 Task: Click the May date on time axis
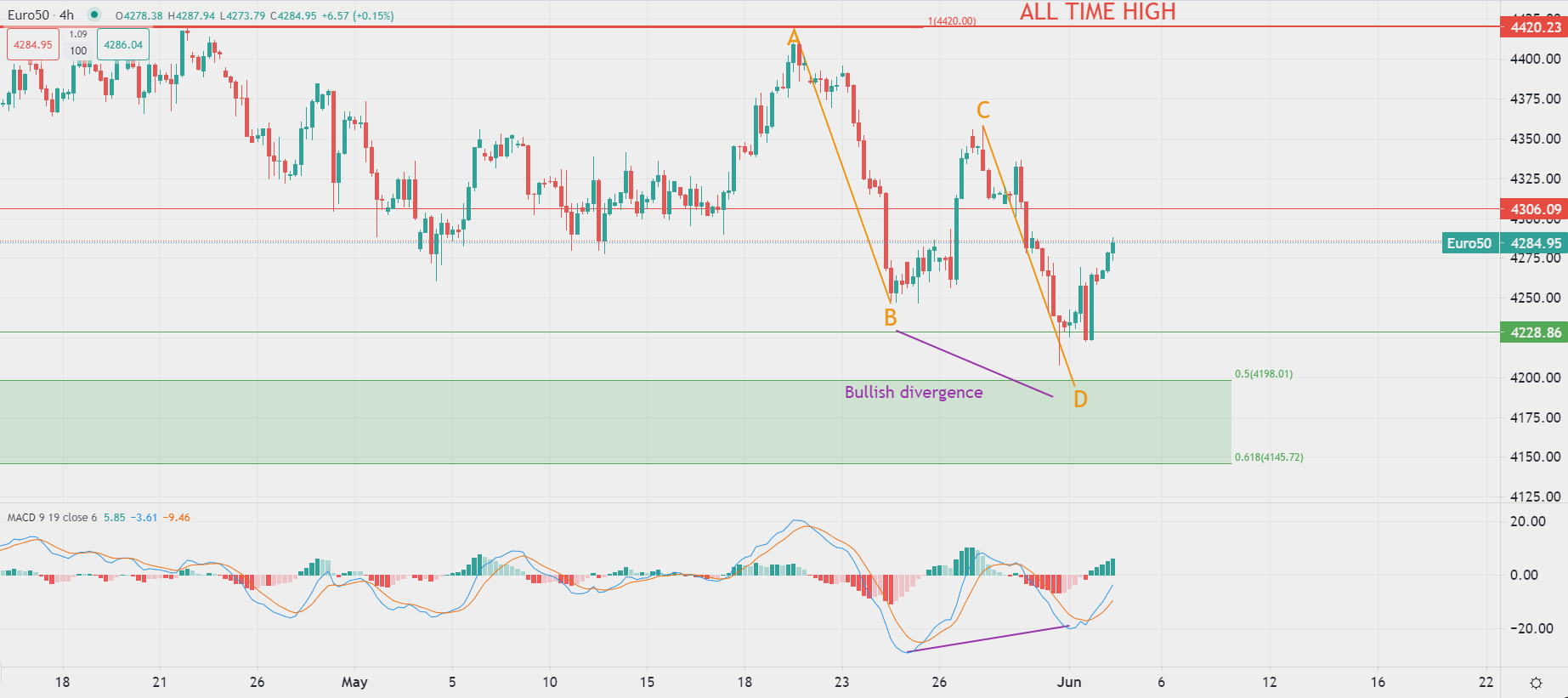pos(354,682)
